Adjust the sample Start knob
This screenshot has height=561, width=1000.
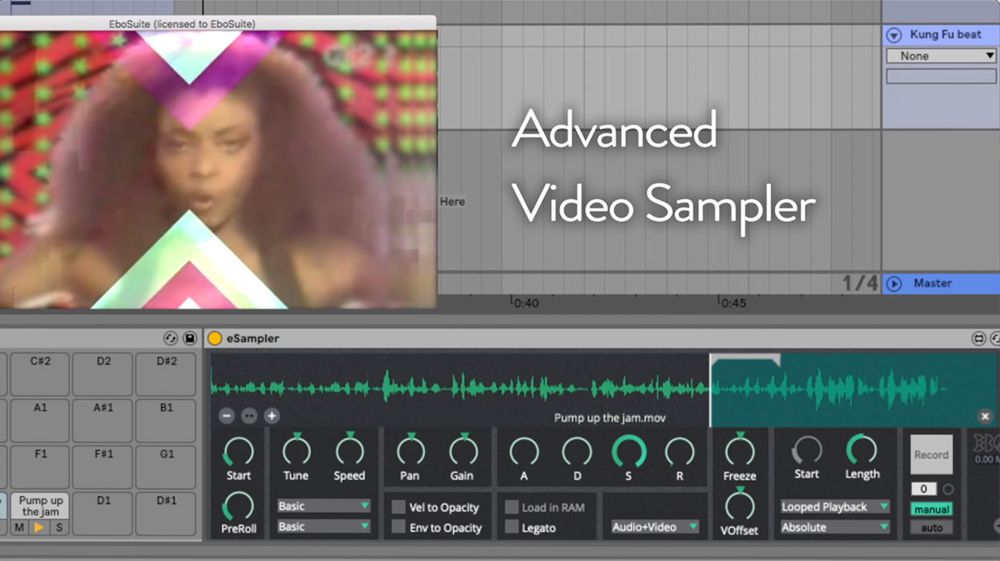tap(239, 452)
